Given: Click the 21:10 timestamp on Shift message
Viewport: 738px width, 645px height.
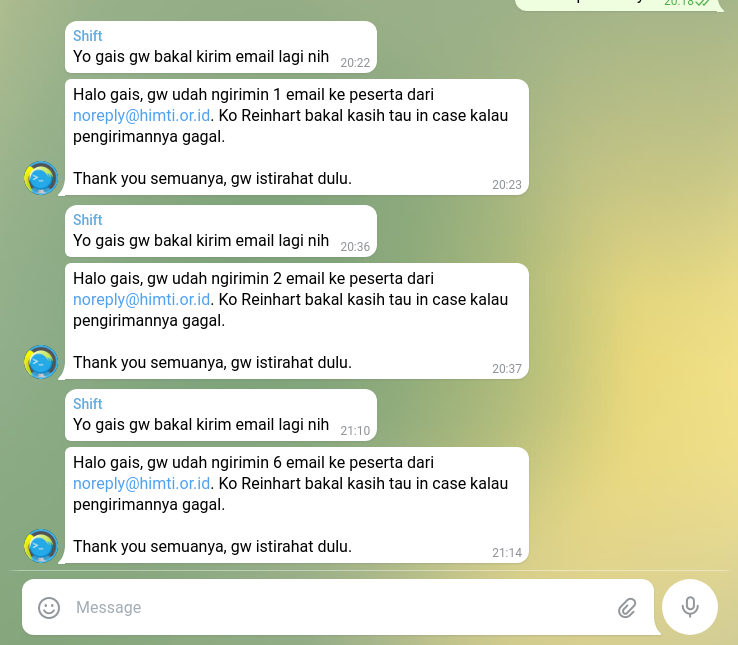Looking at the screenshot, I should coord(355,431).
